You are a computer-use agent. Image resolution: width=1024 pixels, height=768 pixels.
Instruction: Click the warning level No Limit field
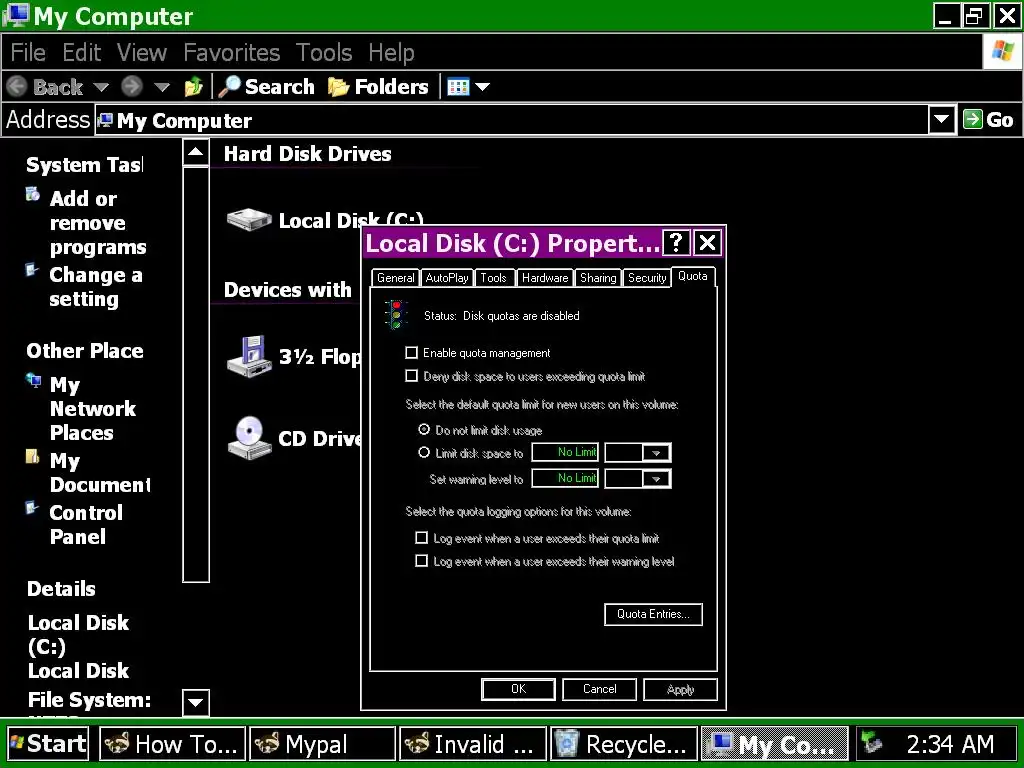tap(565, 478)
